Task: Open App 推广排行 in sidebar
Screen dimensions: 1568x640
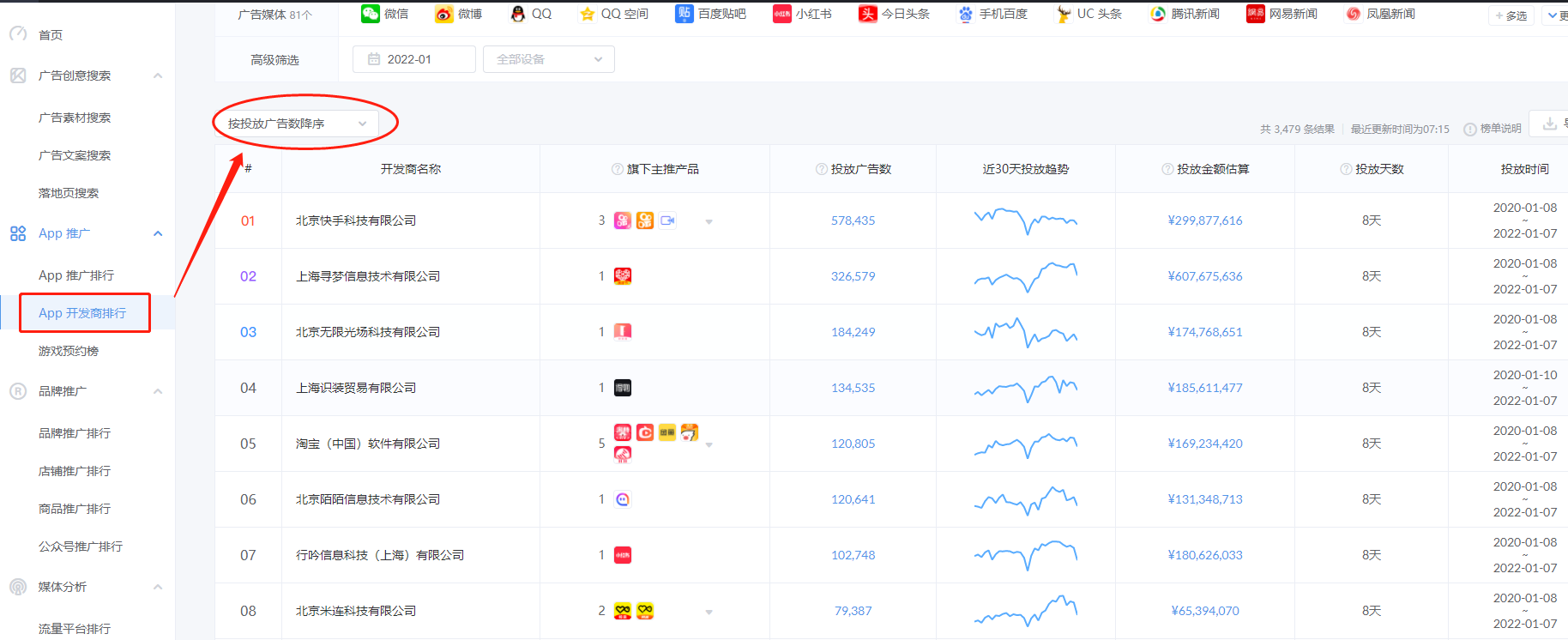Action: coord(76,275)
